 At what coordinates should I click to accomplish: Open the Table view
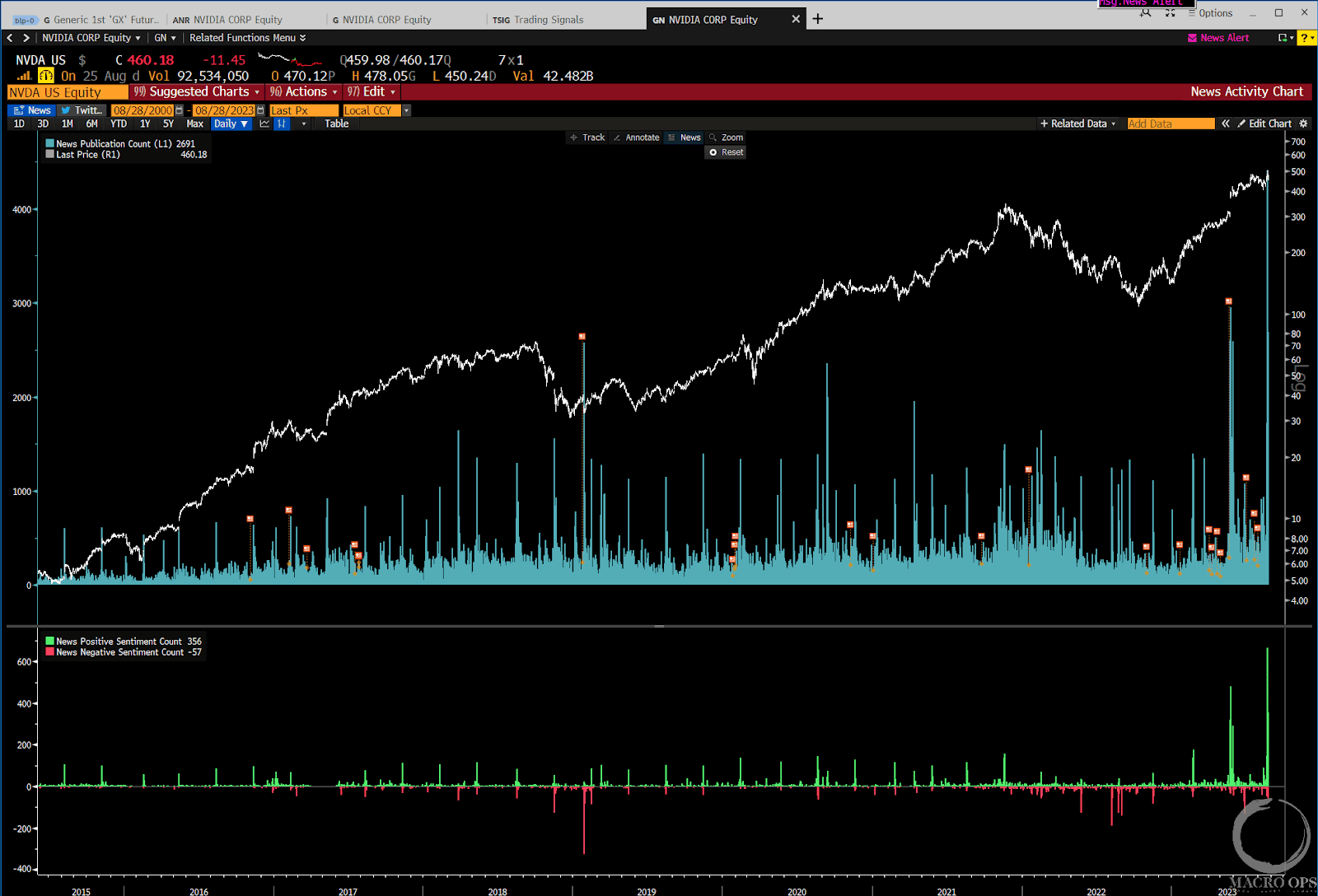(336, 124)
